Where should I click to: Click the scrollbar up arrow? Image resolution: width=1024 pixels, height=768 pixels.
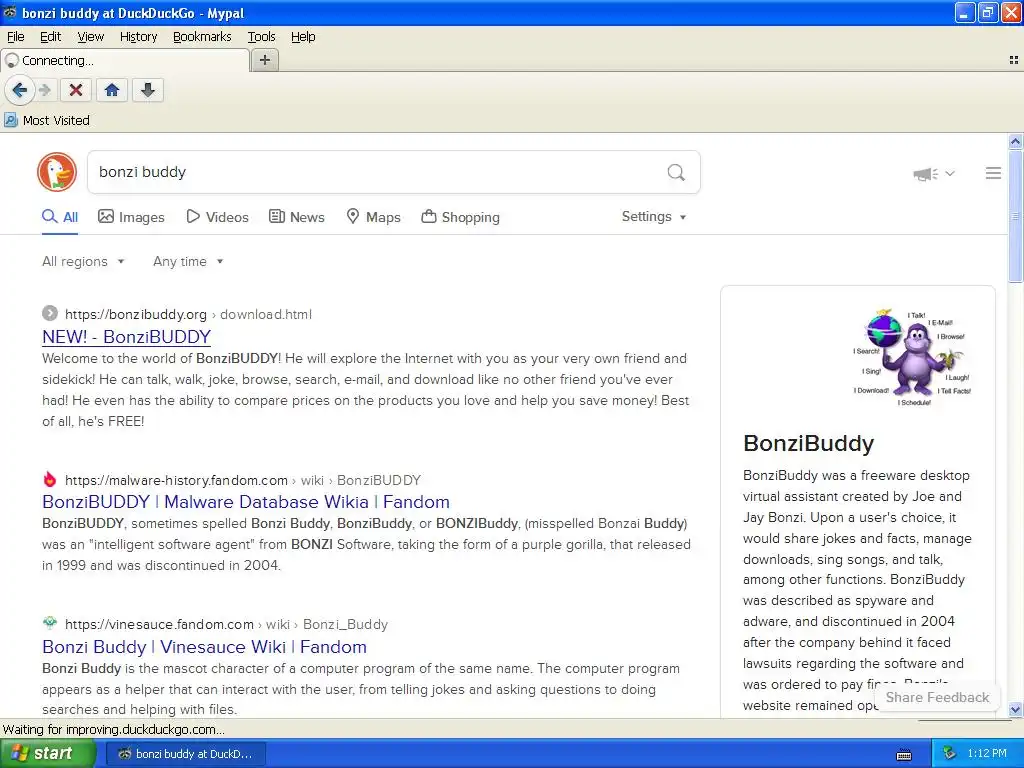point(1015,141)
